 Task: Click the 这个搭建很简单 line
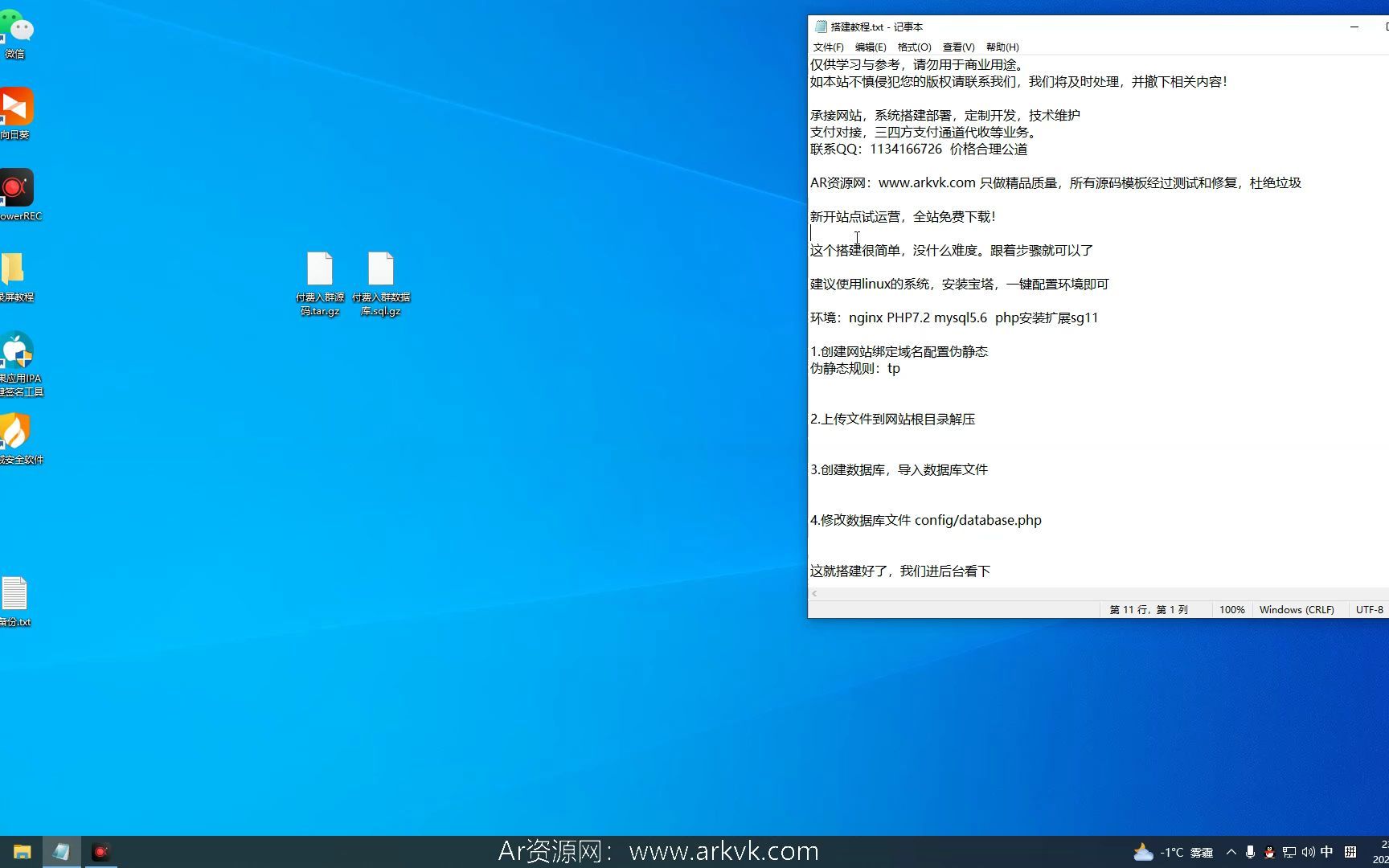pos(952,251)
